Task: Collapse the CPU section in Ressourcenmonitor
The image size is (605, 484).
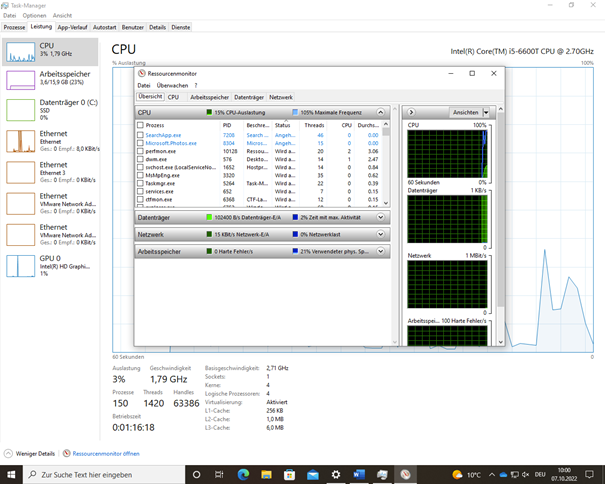Action: click(x=380, y=112)
